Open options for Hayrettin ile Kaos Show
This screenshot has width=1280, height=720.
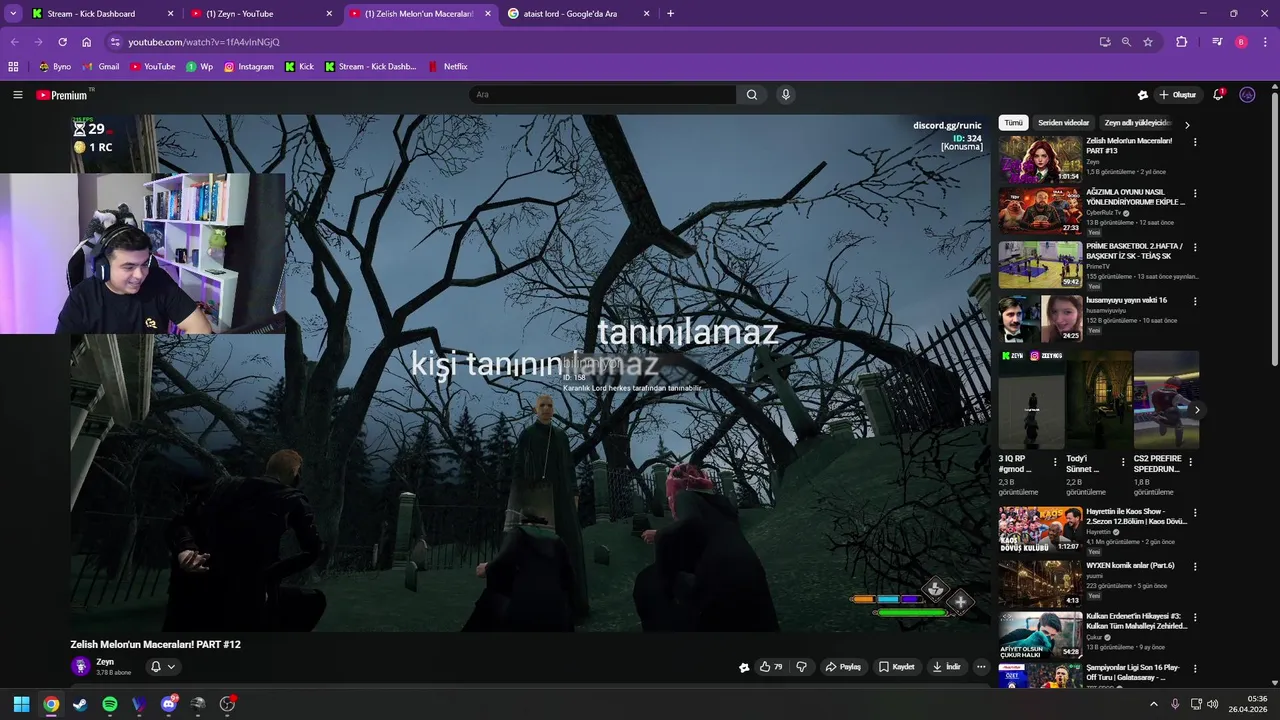click(1195, 513)
